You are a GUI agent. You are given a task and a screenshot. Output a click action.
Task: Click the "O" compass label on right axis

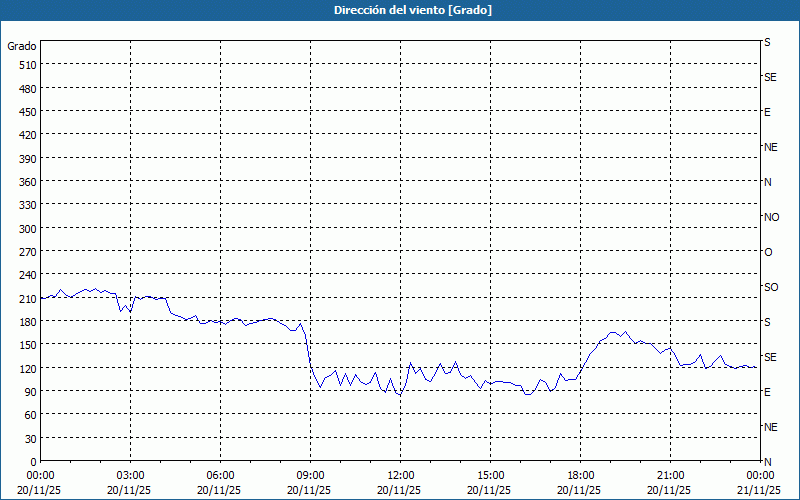(x=768, y=252)
